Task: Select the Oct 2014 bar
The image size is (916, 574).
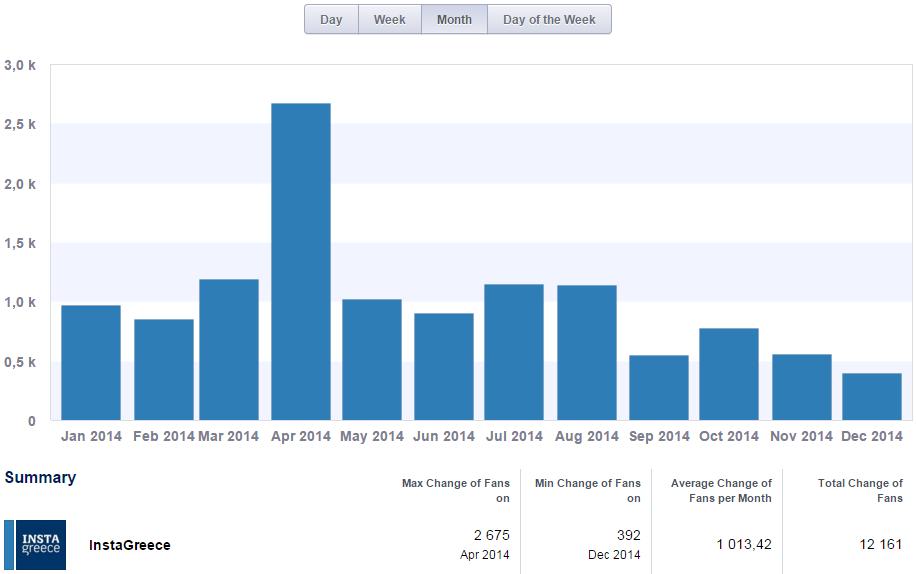Action: click(729, 374)
